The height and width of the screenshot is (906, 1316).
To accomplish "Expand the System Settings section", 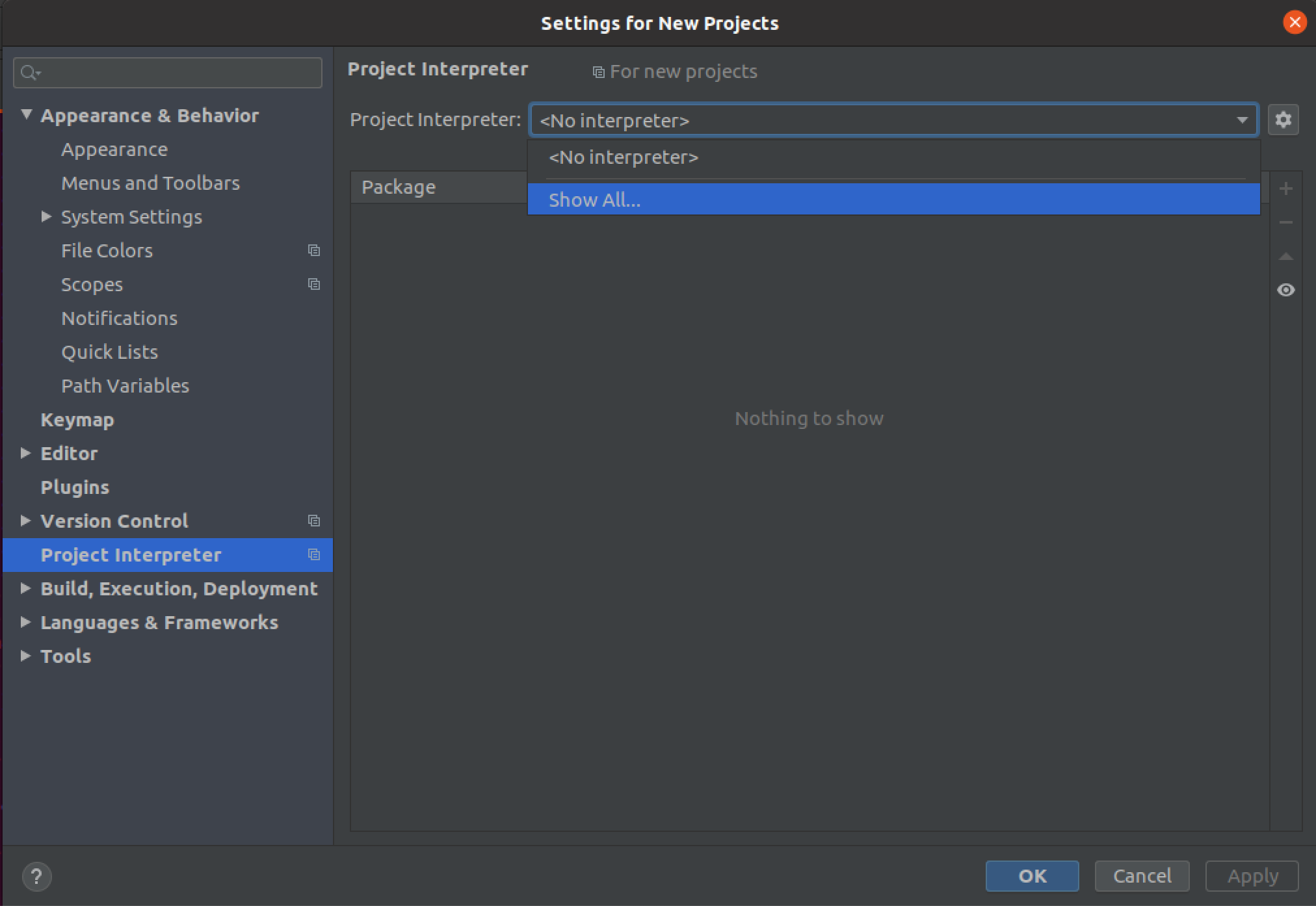I will 46,216.
